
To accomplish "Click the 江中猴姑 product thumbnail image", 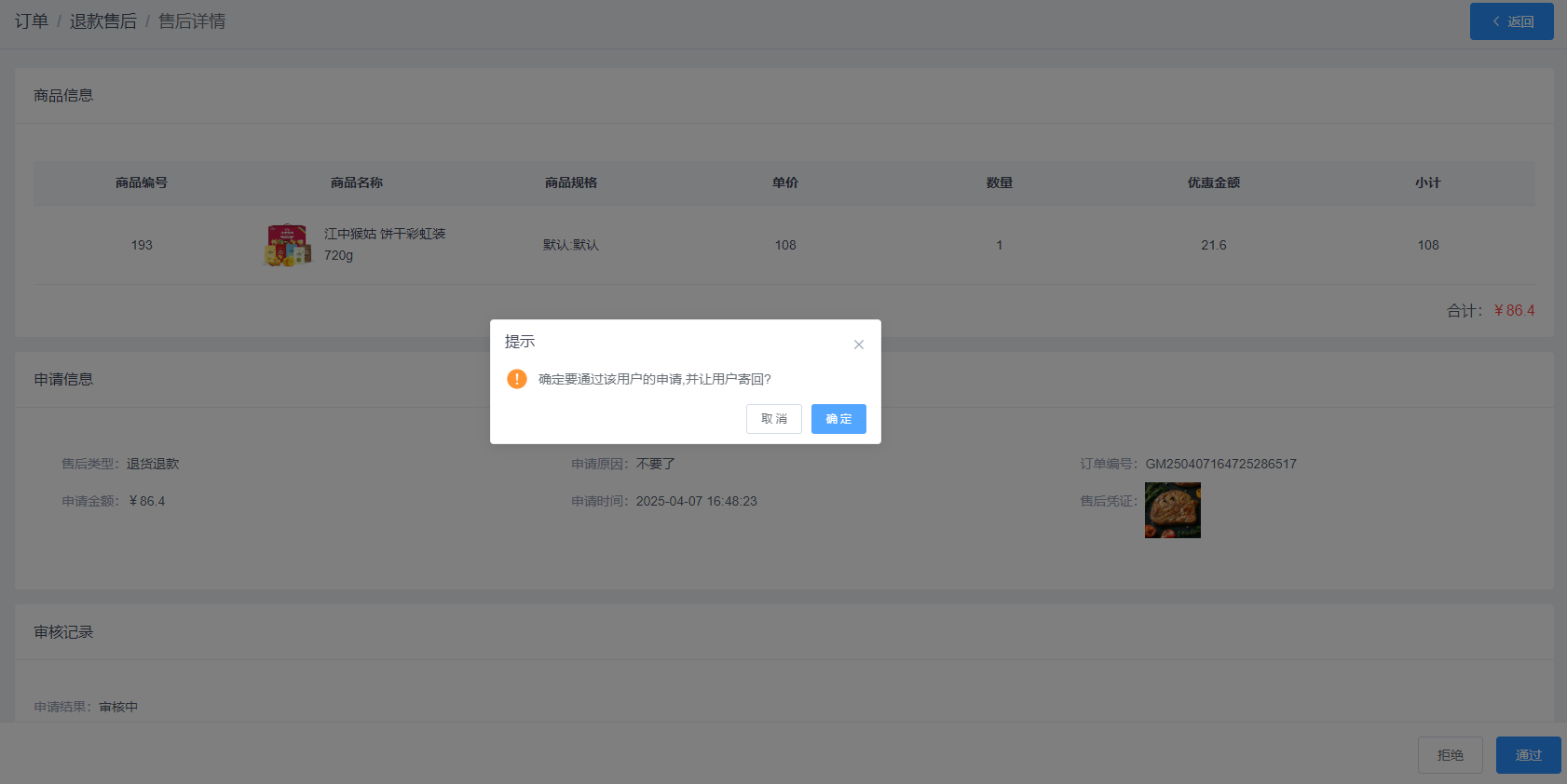I will click(288, 245).
